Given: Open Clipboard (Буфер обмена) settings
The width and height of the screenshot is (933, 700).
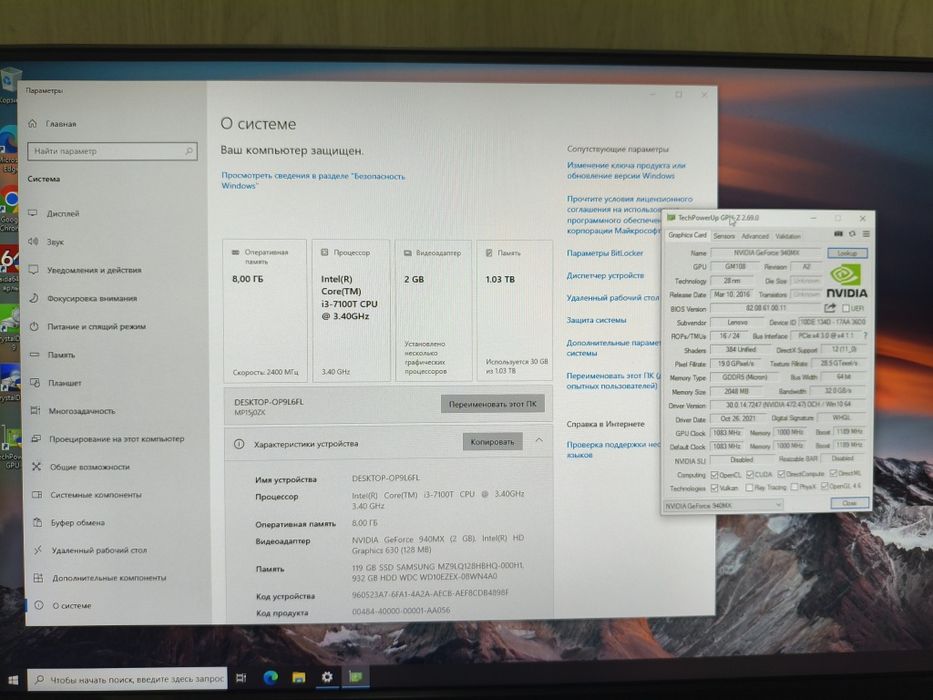Looking at the screenshot, I should (x=77, y=523).
